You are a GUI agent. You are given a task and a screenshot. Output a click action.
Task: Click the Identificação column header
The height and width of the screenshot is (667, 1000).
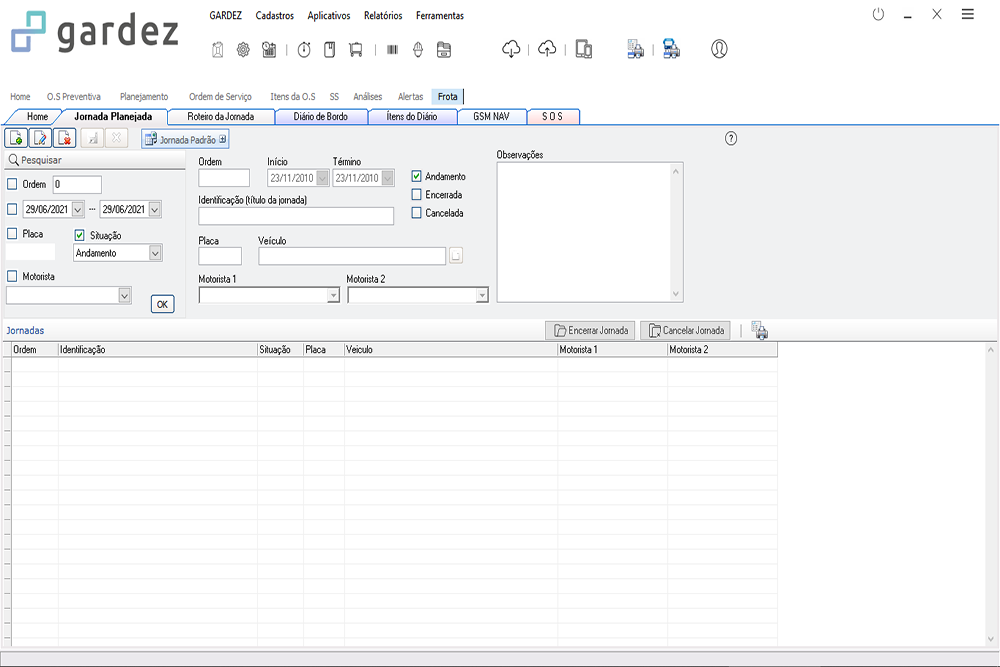pyautogui.click(x=158, y=349)
